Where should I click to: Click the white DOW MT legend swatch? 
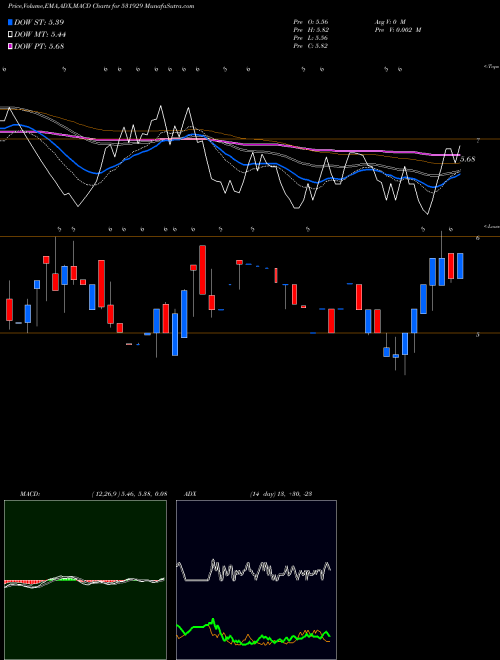[x=10, y=35]
